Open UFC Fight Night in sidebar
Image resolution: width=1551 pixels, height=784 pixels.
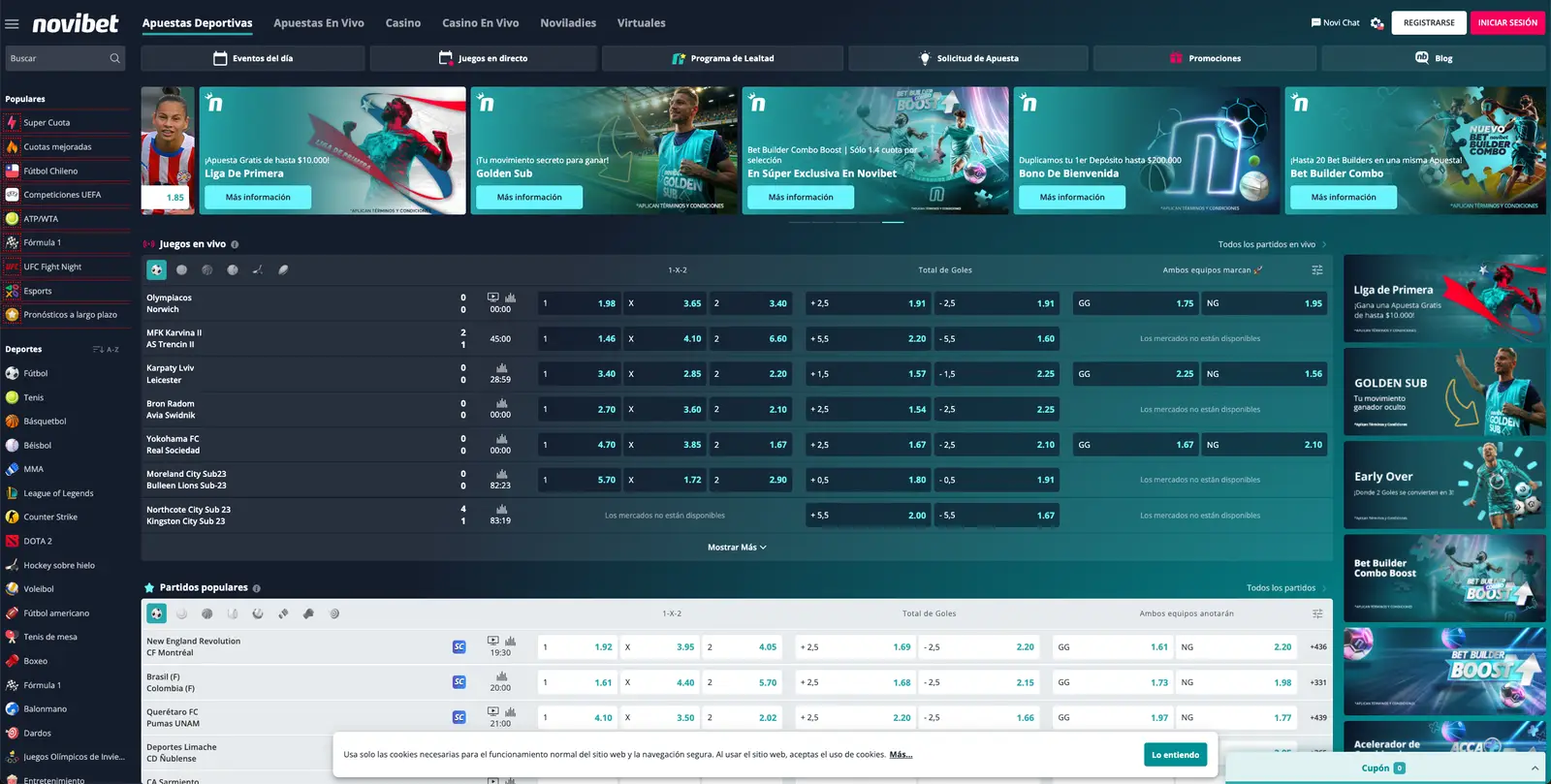[67, 267]
